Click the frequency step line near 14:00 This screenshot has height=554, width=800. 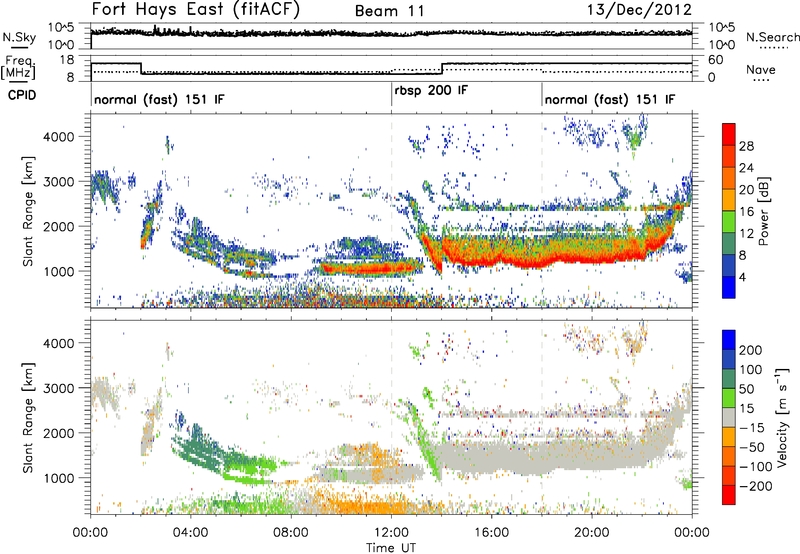click(442, 68)
